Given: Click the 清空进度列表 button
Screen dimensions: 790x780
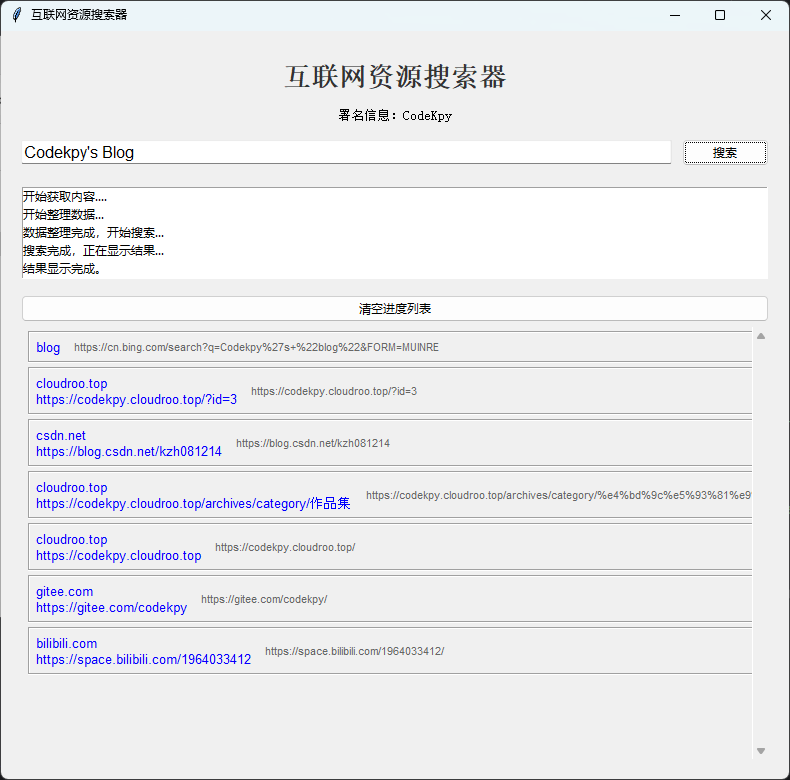Looking at the screenshot, I should (x=394, y=308).
